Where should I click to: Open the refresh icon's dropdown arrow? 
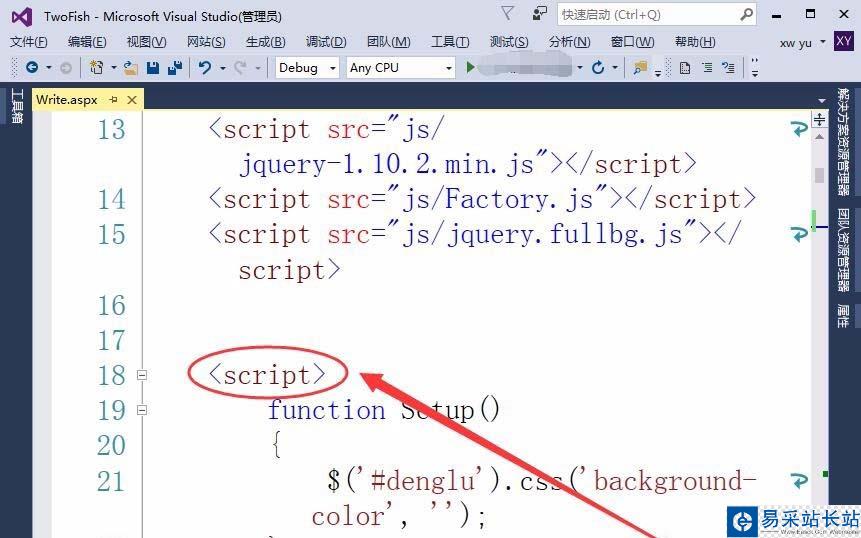[614, 68]
